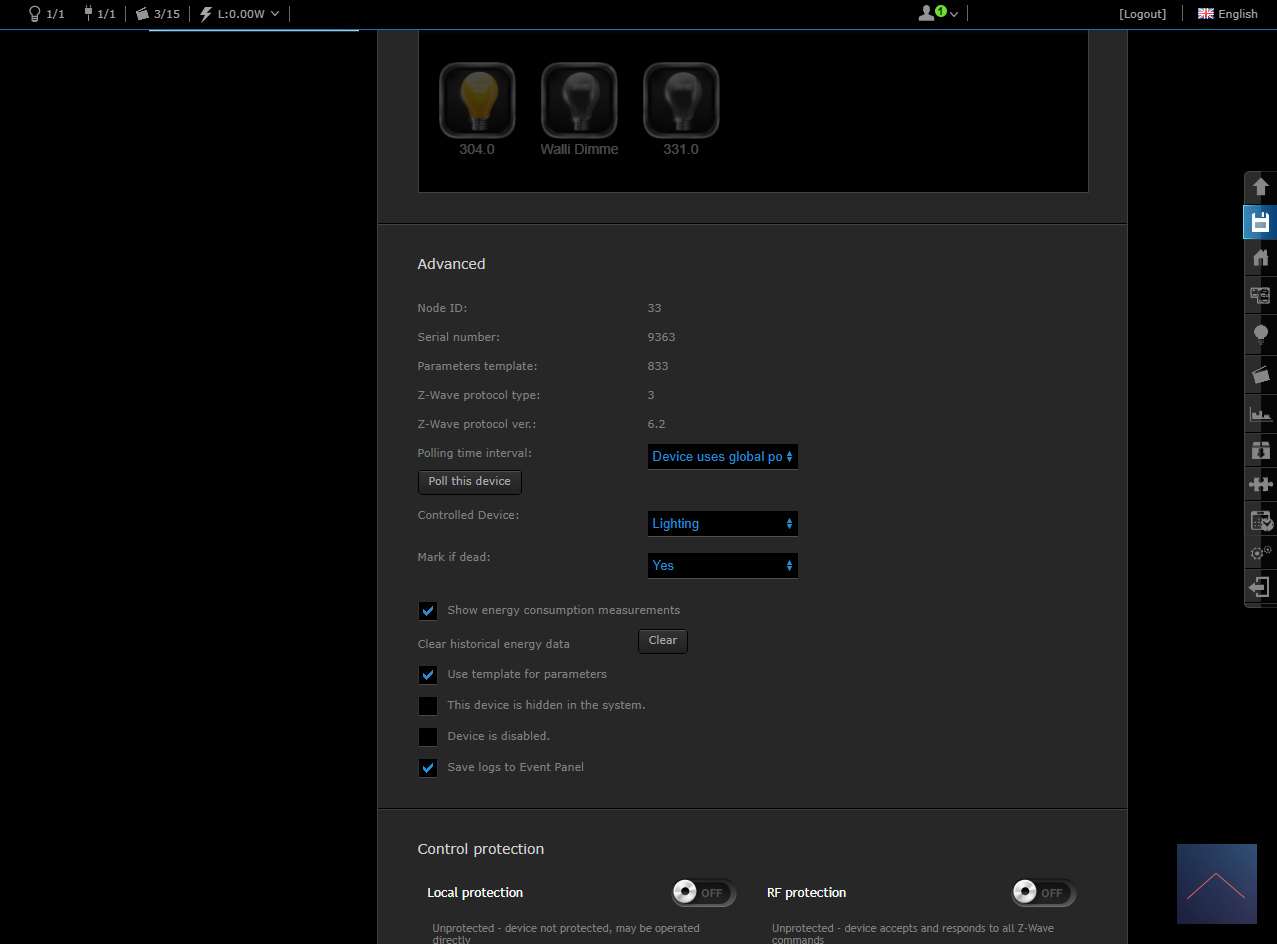This screenshot has width=1277, height=944.
Task: Expand the Mark if dead dropdown
Action: point(722,566)
